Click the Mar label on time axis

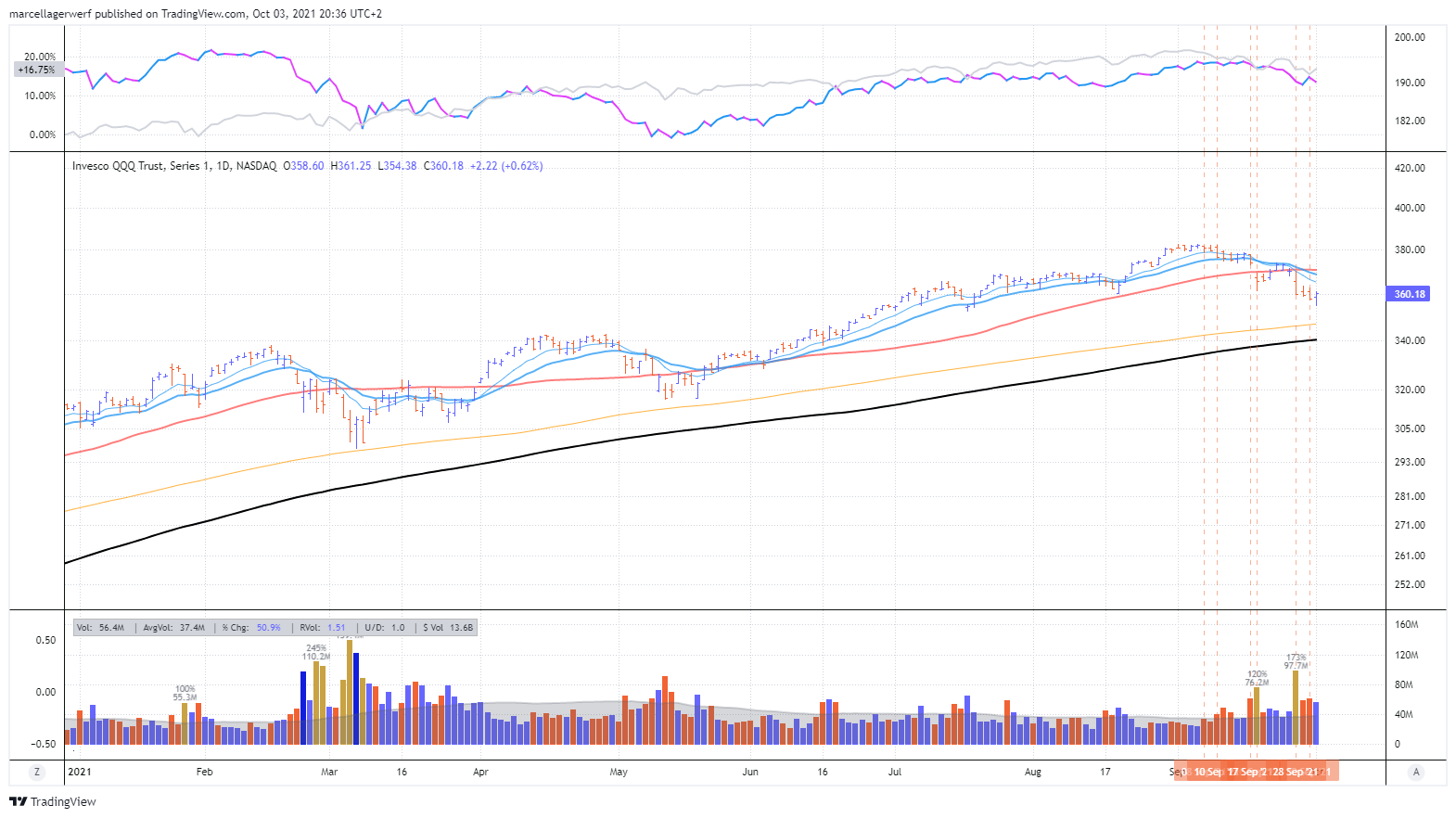click(x=329, y=772)
